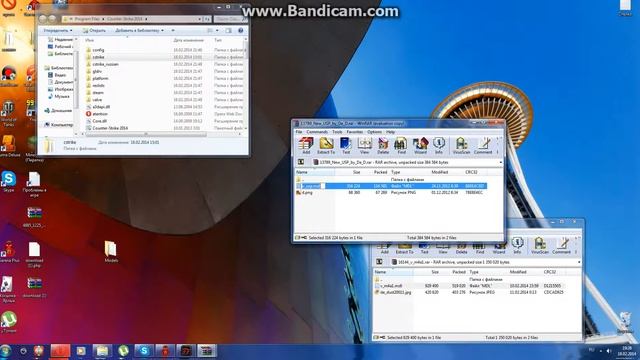
Task: Open Tools menu in front WinRAR
Action: [x=337, y=132]
